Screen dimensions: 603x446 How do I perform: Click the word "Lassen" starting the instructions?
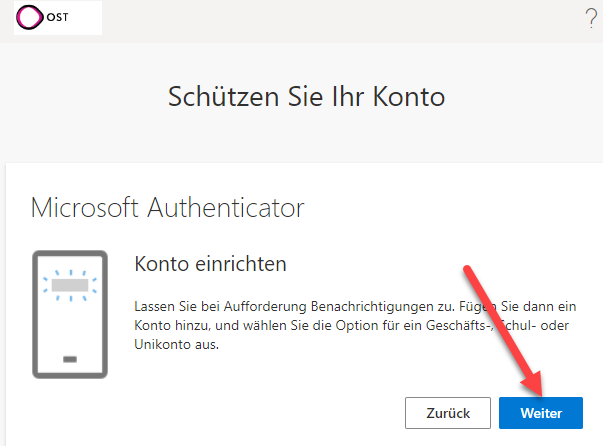click(155, 304)
